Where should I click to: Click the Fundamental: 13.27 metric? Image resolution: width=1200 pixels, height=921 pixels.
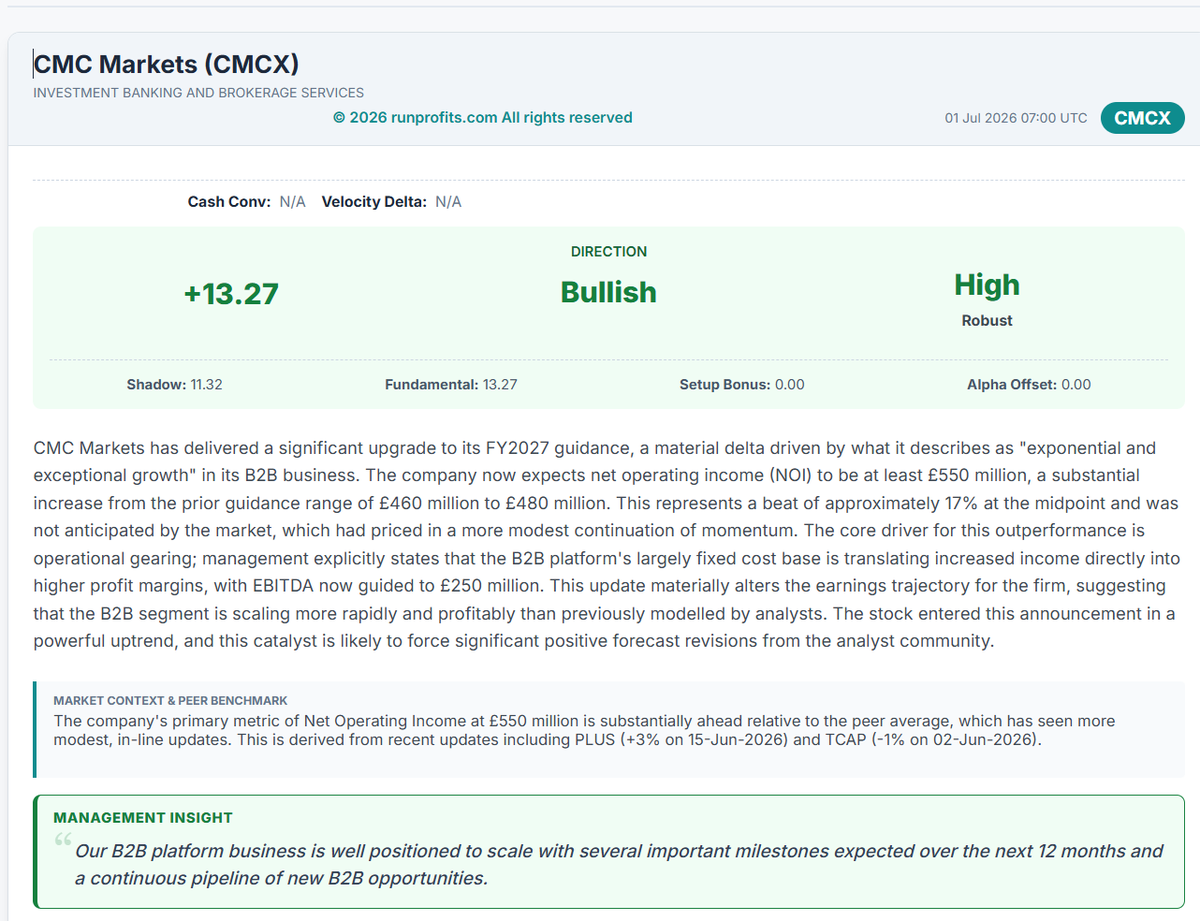451,384
